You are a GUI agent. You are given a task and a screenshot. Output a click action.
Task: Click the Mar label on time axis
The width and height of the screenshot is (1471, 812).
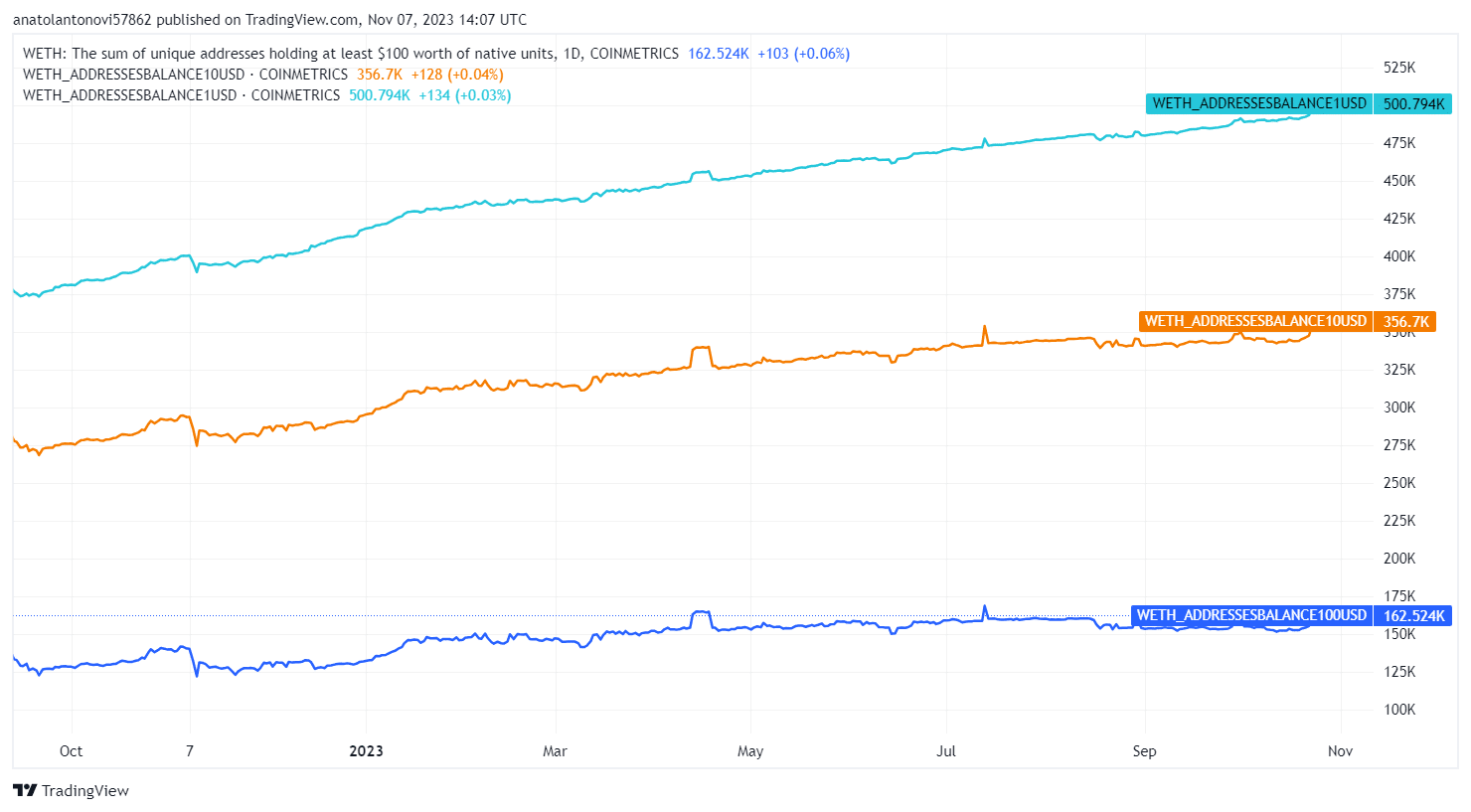555,751
